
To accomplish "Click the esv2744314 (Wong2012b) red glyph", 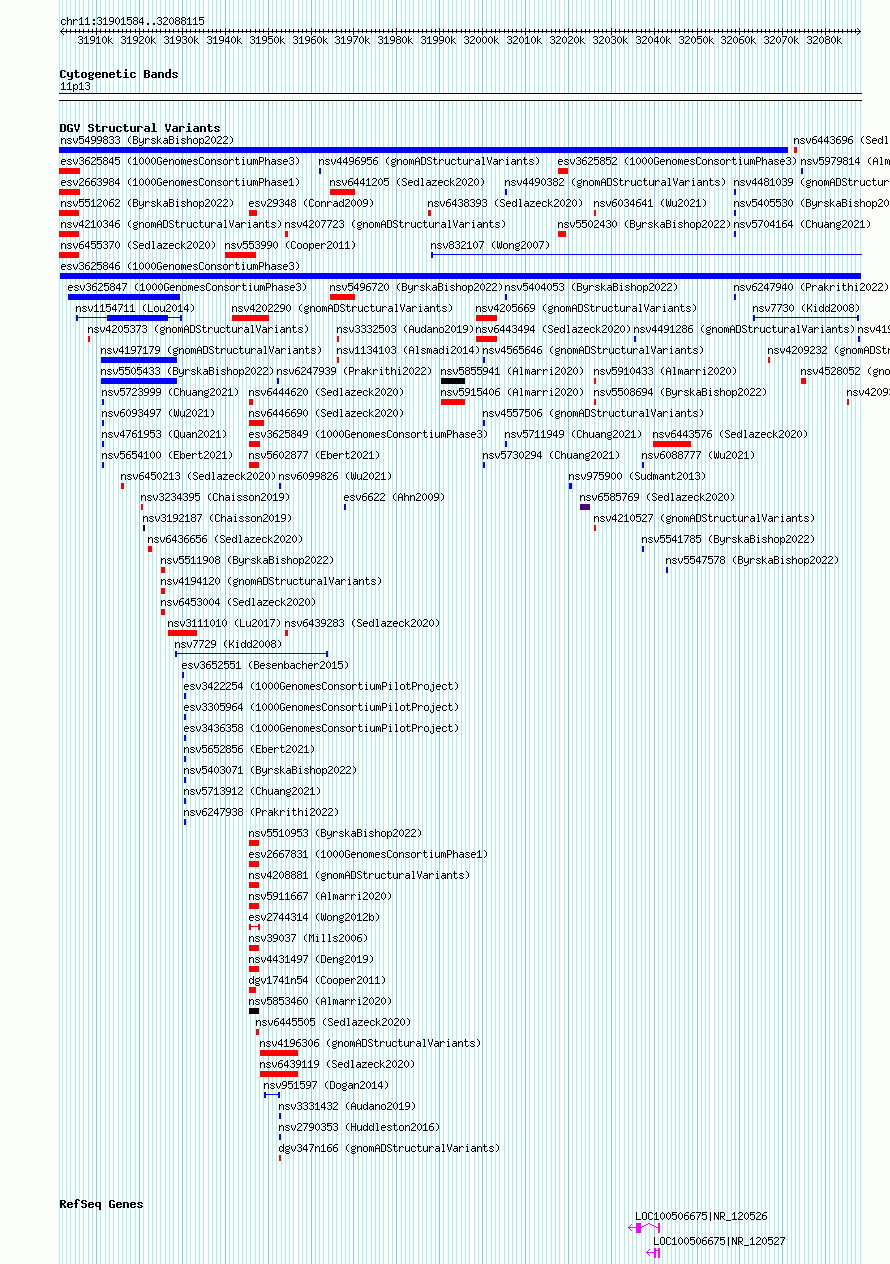I will coord(254,927).
